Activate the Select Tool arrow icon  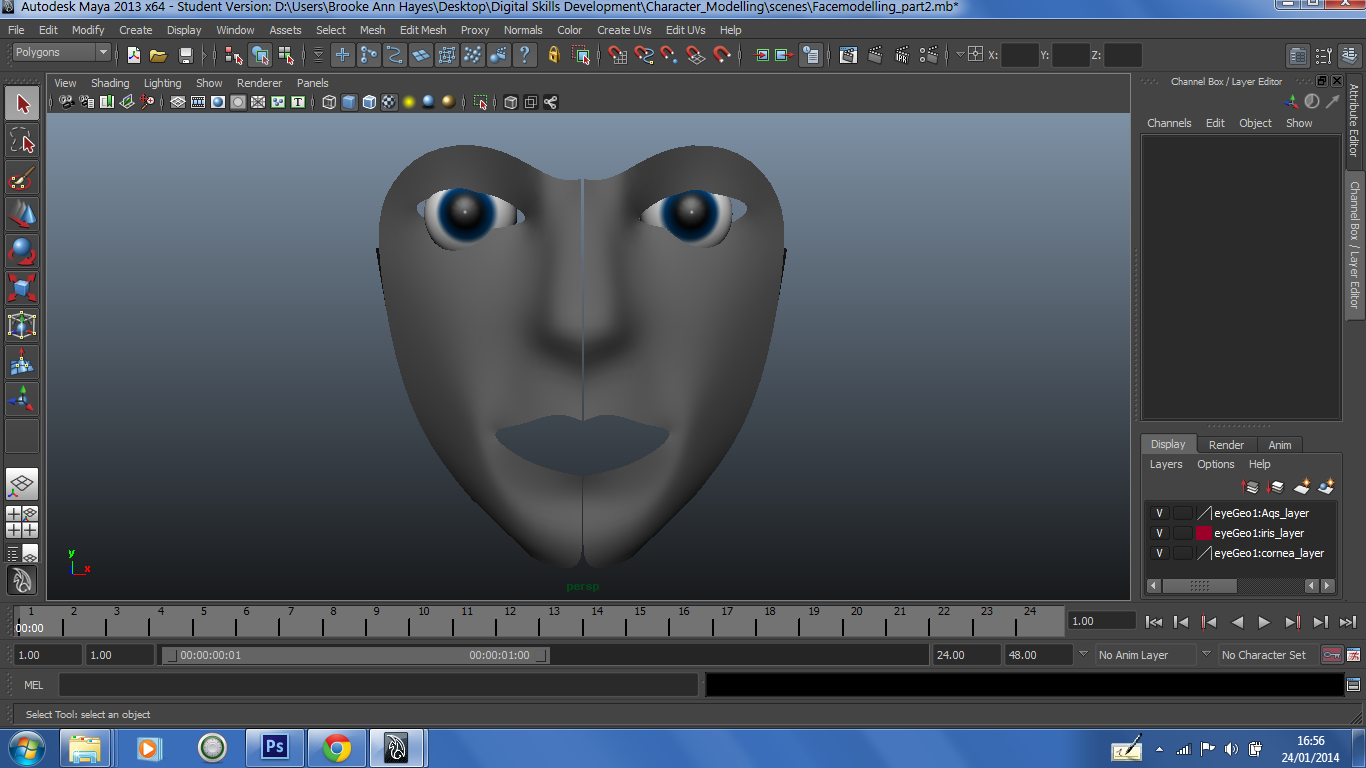(22, 103)
